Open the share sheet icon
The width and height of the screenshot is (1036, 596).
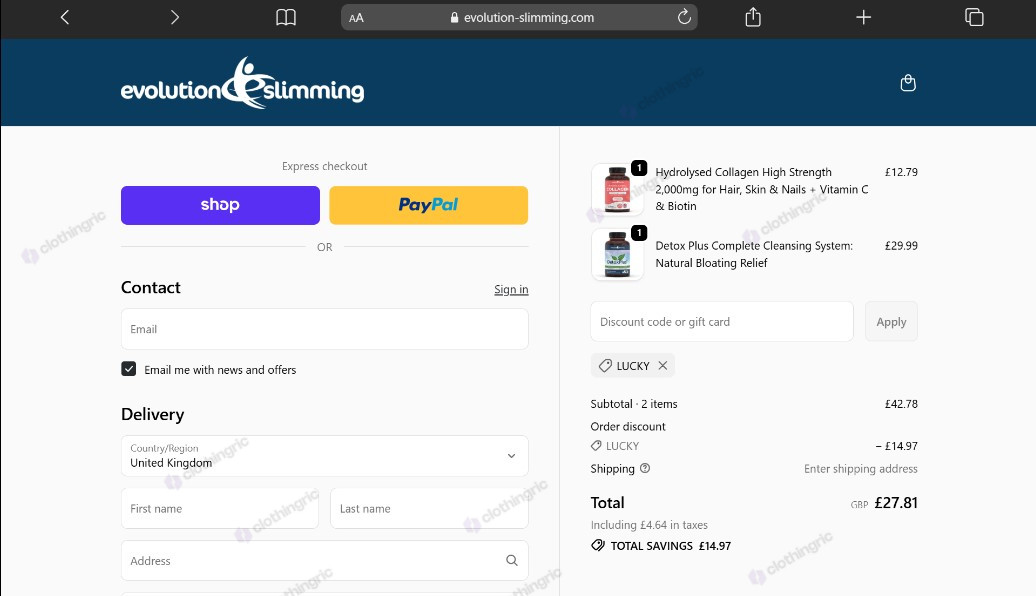pos(753,17)
